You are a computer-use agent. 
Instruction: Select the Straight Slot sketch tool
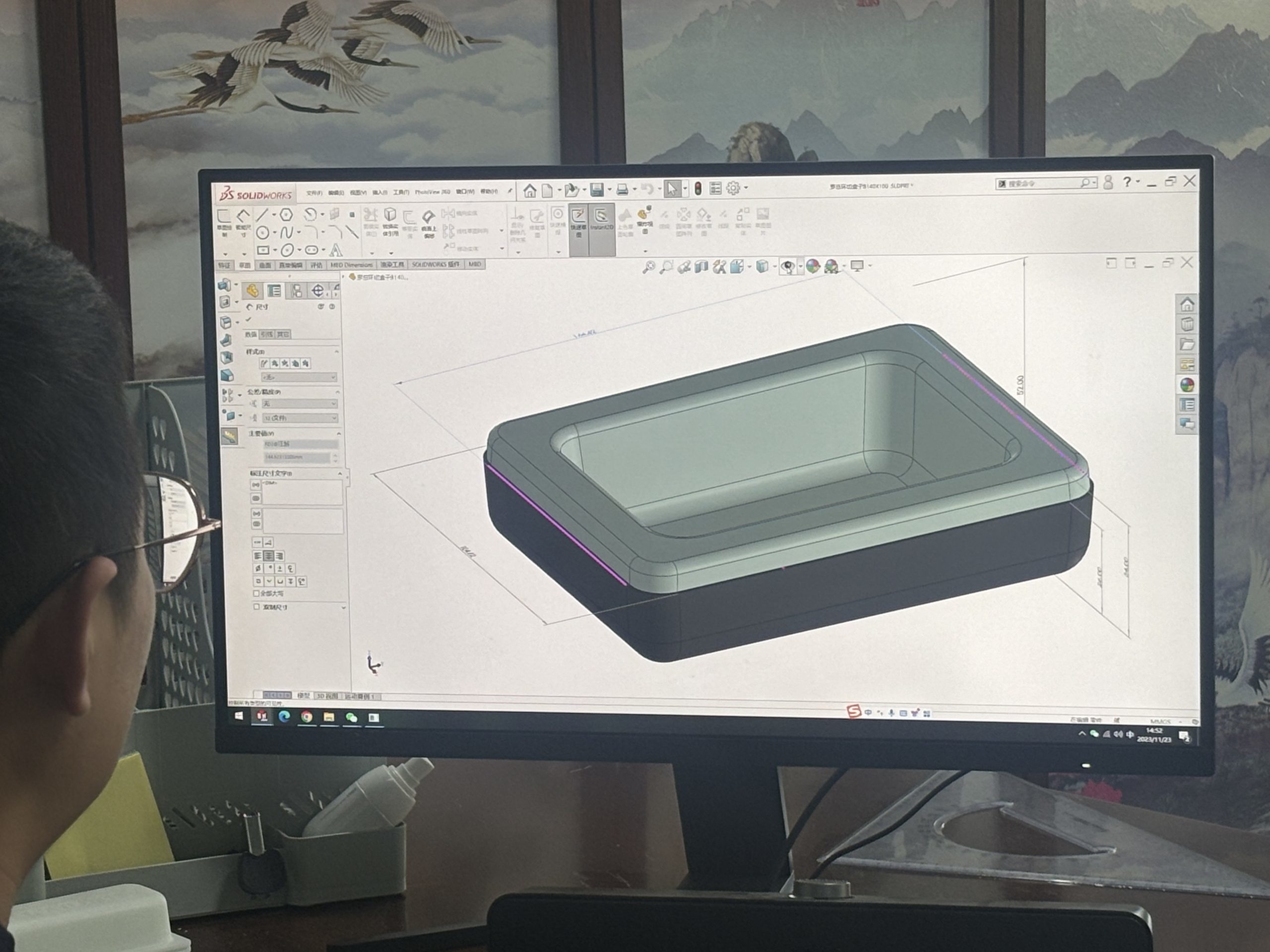311,250
